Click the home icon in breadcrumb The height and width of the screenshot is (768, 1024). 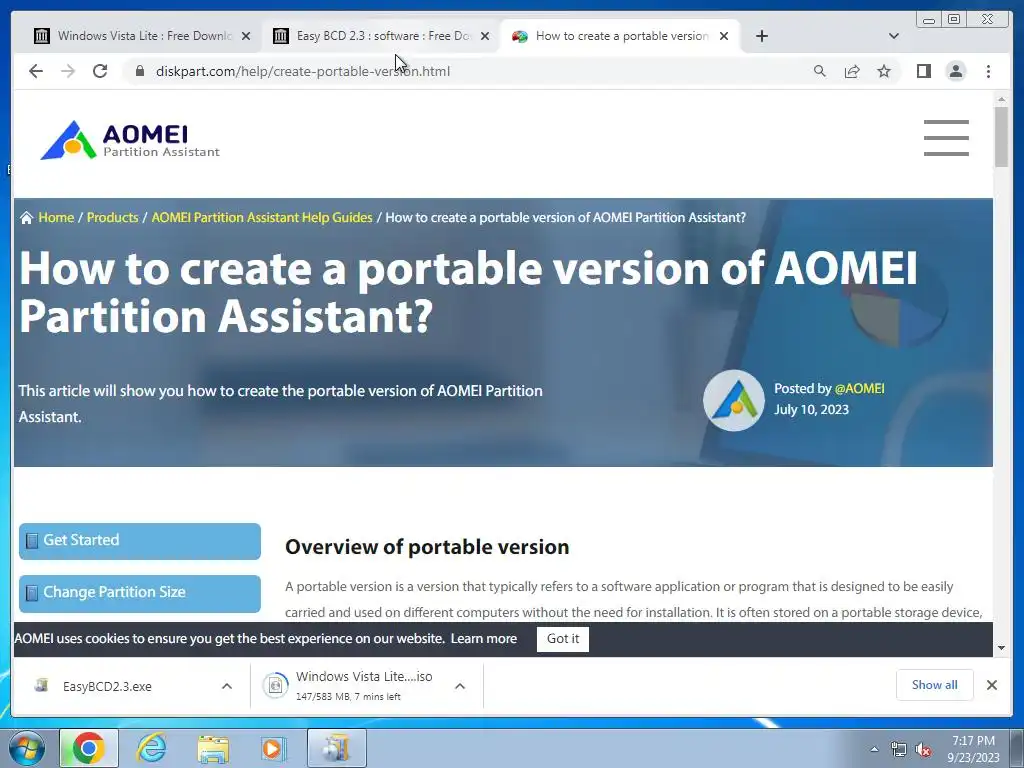pos(26,217)
